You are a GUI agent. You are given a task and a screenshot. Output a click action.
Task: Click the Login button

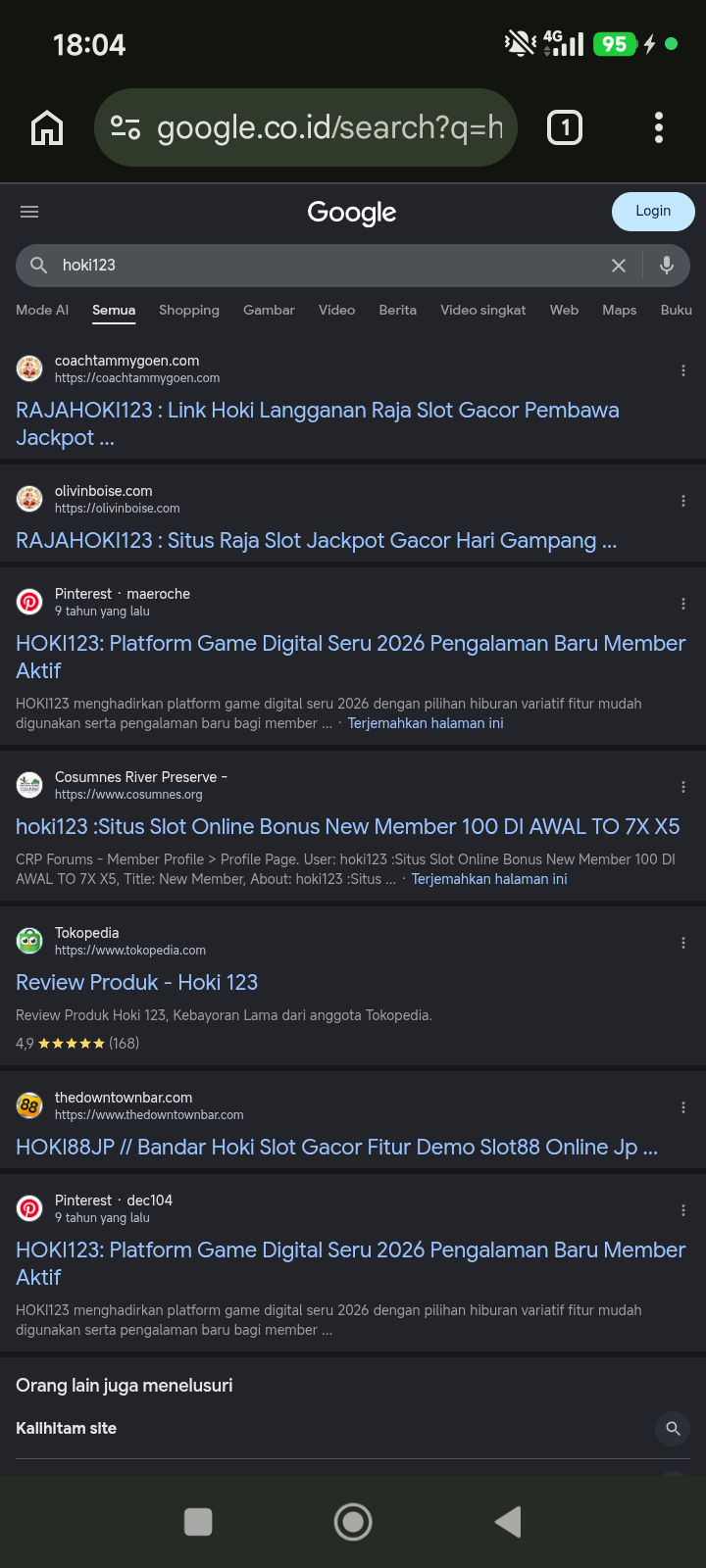[653, 212]
